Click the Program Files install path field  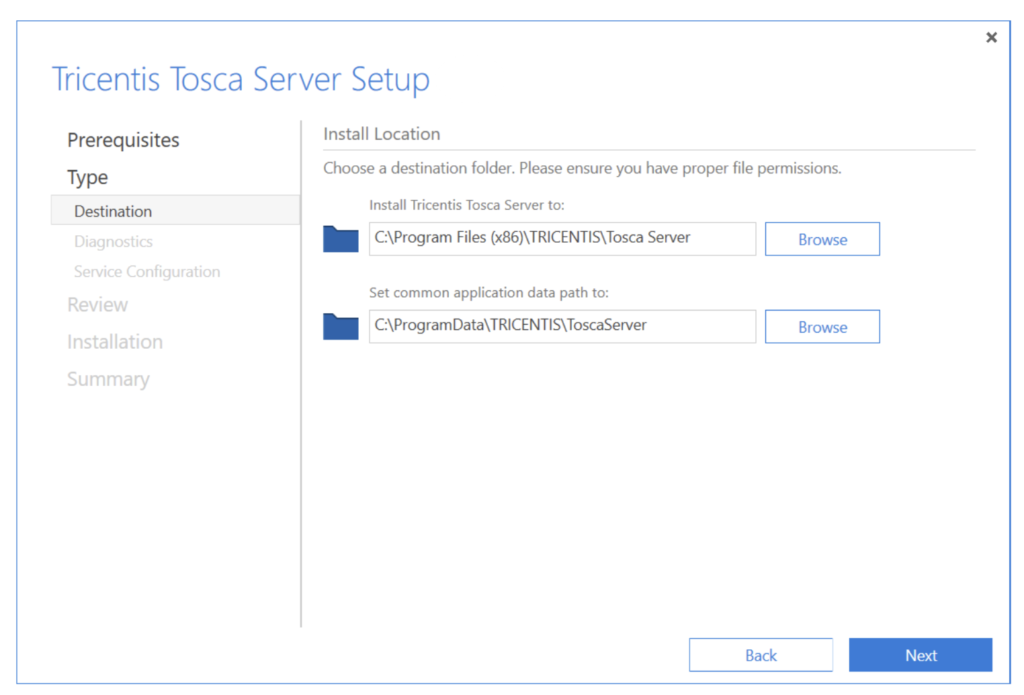pos(562,239)
